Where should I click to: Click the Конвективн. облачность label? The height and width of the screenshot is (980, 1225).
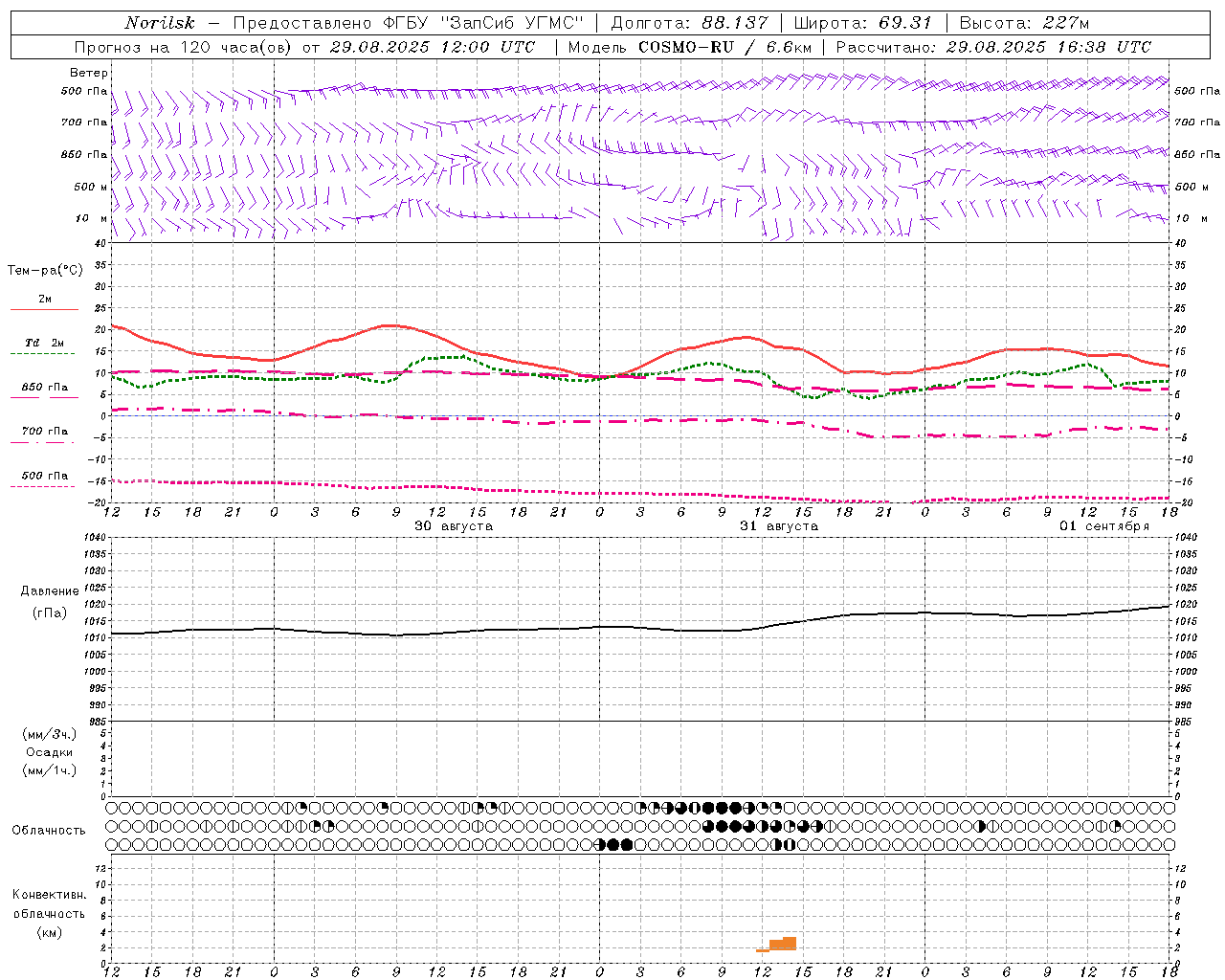[49, 904]
